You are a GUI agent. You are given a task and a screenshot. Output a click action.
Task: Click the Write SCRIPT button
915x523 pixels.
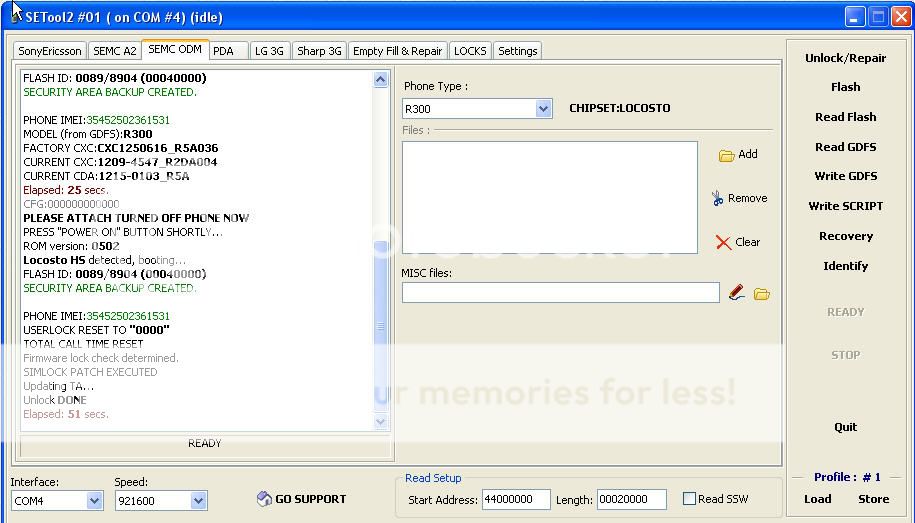coord(846,205)
